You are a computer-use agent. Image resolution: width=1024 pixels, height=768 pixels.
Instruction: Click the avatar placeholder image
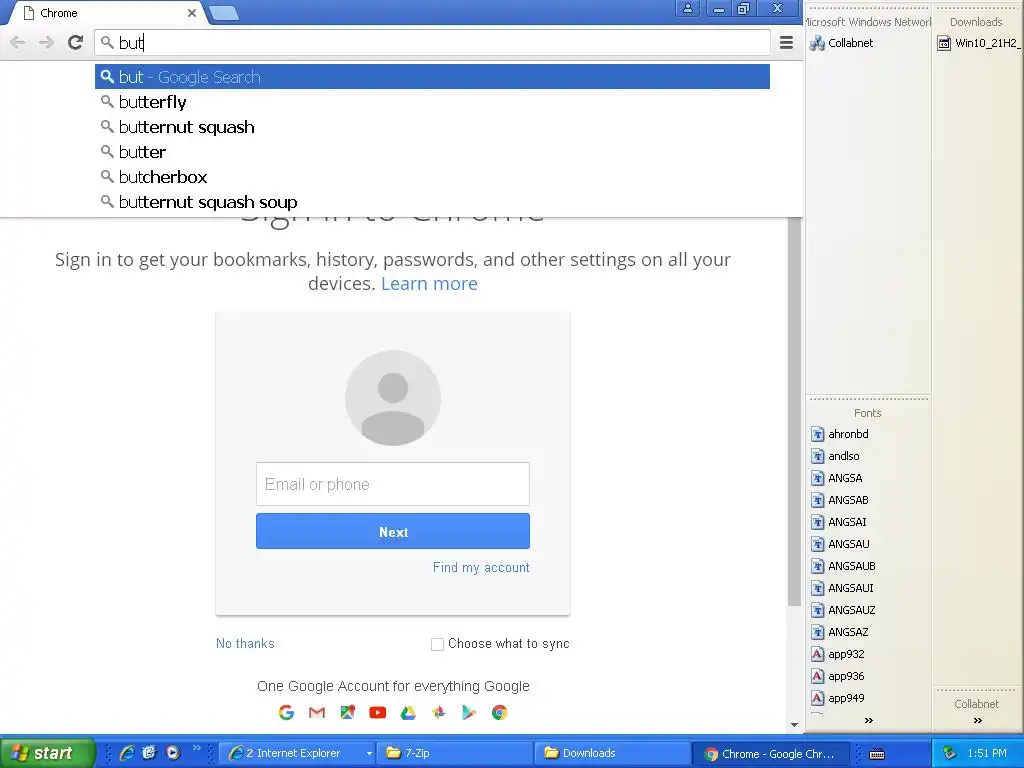392,398
